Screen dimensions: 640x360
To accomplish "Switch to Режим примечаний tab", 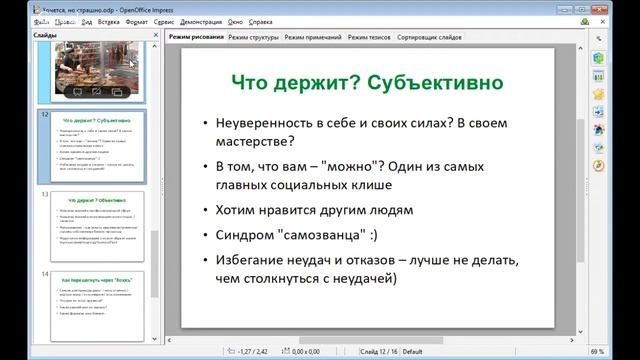I will pyautogui.click(x=313, y=37).
